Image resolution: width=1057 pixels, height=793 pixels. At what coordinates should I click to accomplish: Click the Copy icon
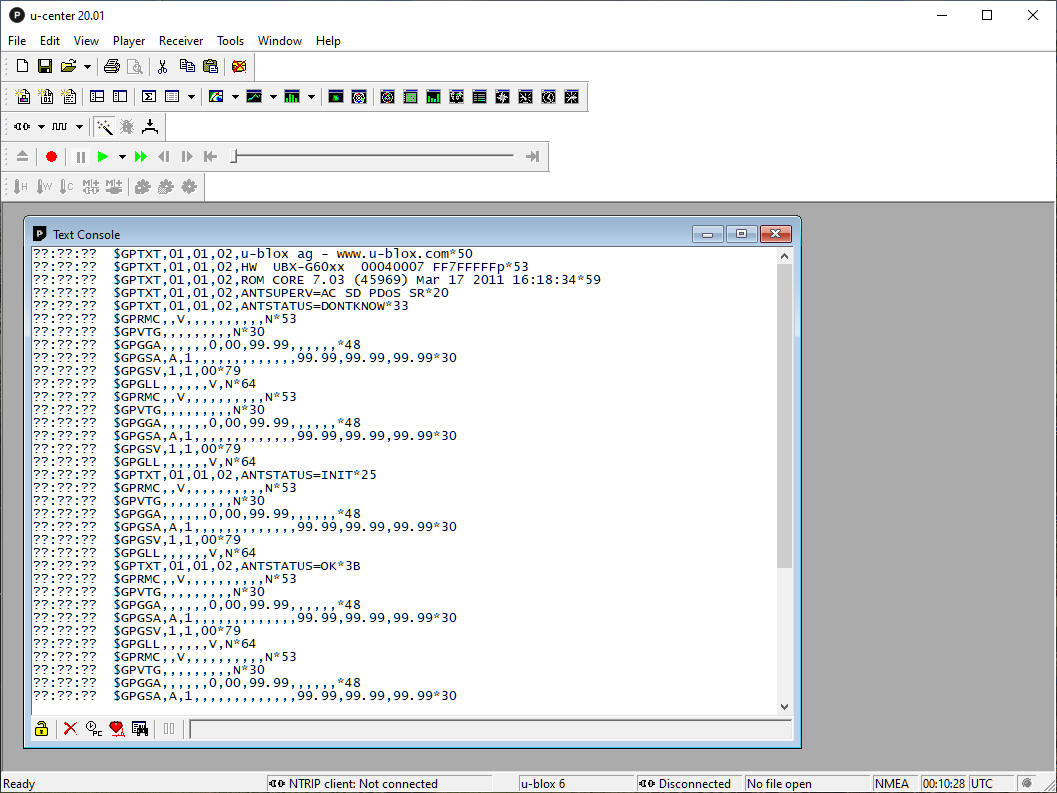(187, 66)
